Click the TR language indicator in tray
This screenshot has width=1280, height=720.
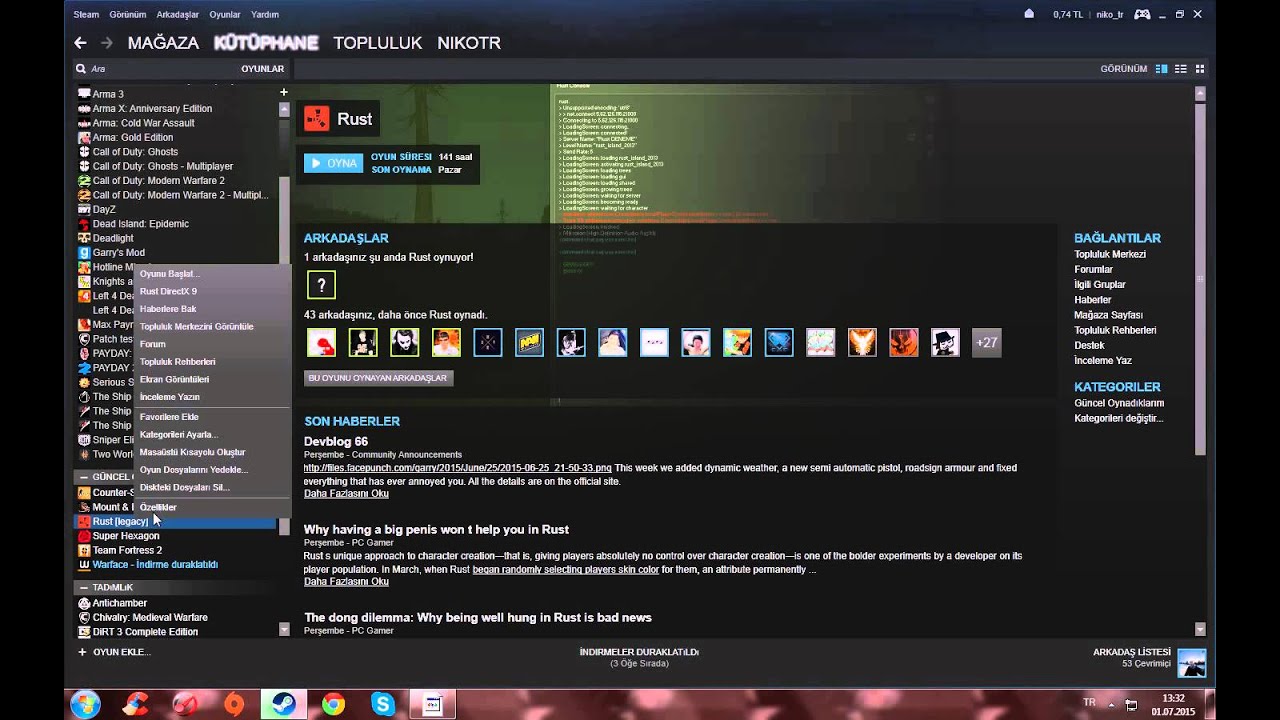tap(1089, 703)
